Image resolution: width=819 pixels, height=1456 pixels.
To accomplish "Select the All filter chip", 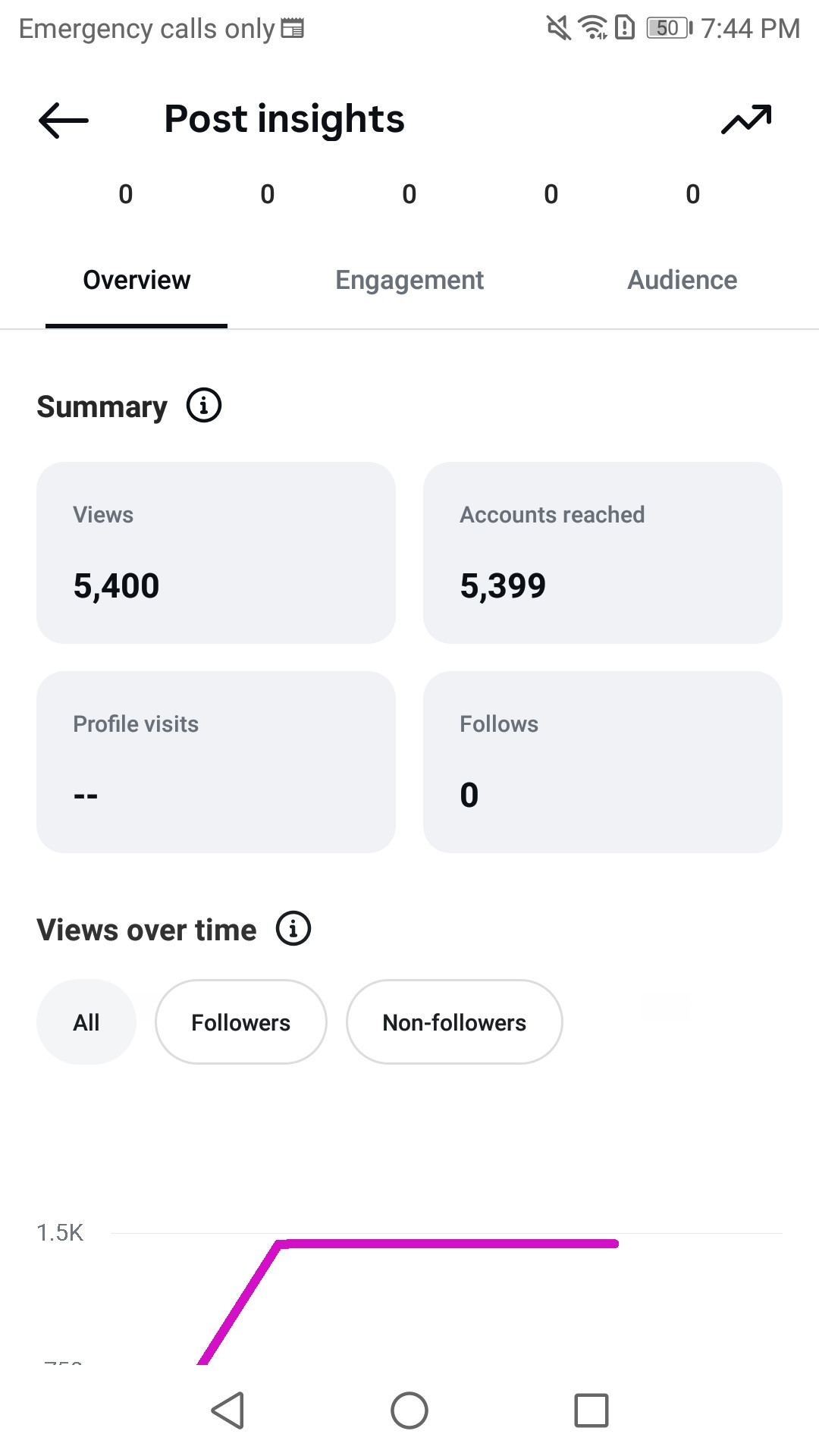I will pyautogui.click(x=86, y=1022).
